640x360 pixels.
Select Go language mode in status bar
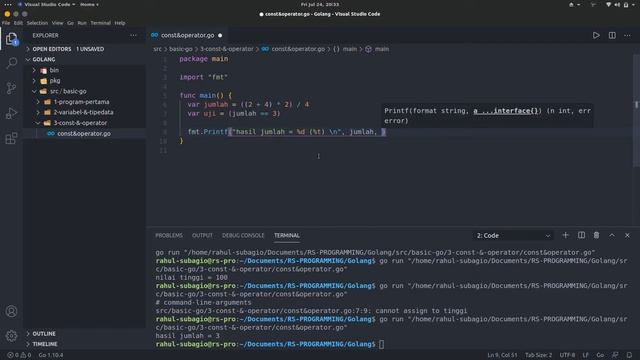[x=600, y=355]
